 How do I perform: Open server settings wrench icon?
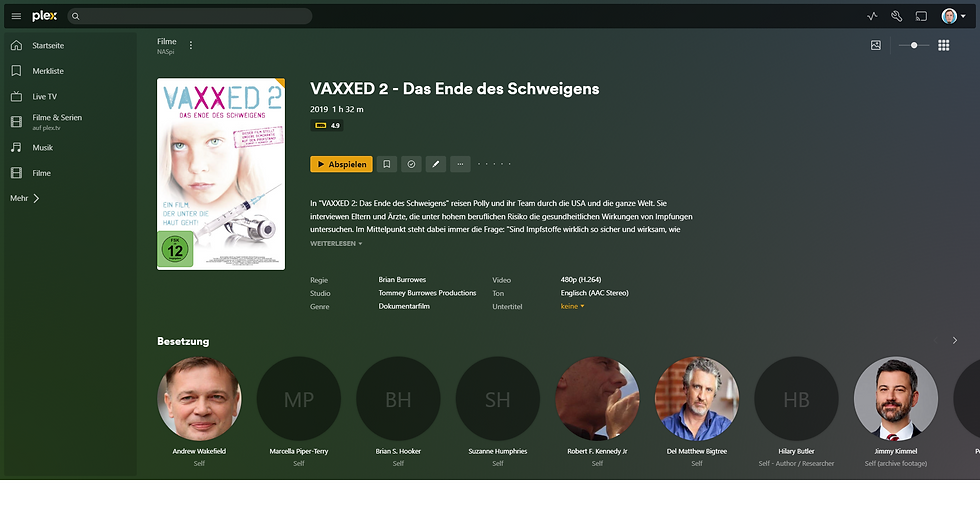tap(896, 16)
